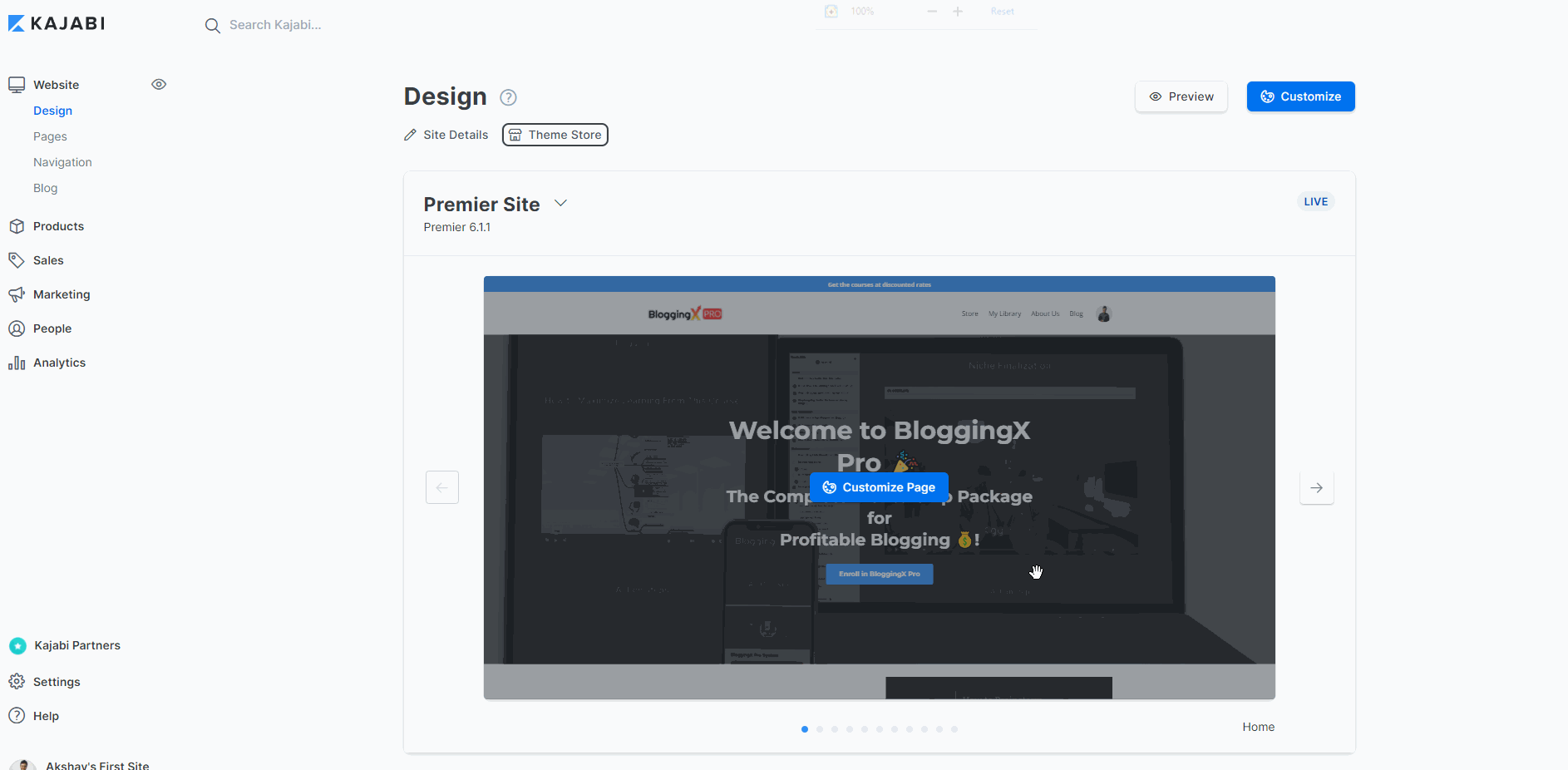Screen dimensions: 1568x770
Task: Open Akshay's First Site account menu
Action: tap(97, 765)
